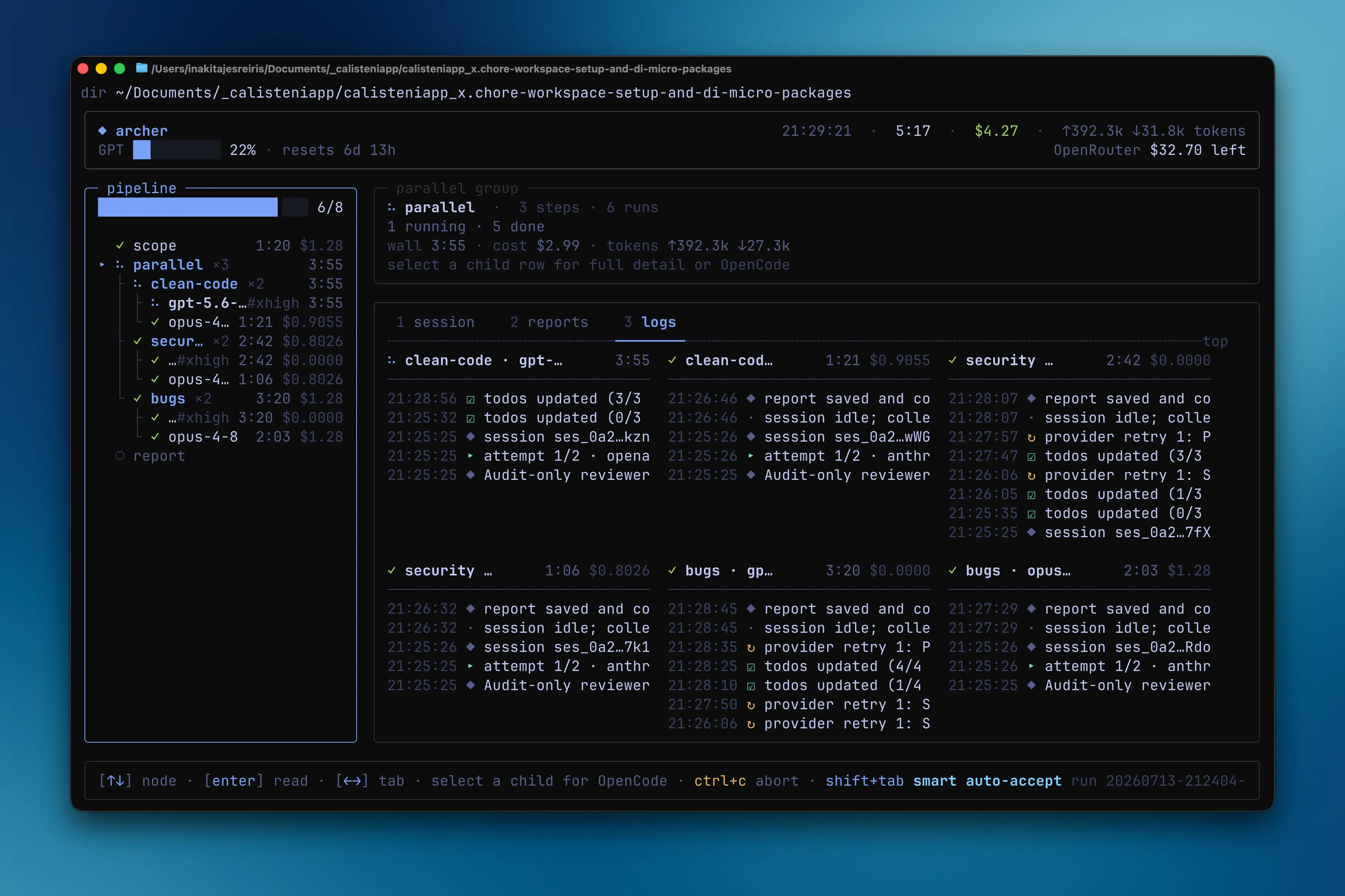The height and width of the screenshot is (896, 1345).
Task: Click running icon in clean-code · gpt-… header
Action: click(x=392, y=360)
